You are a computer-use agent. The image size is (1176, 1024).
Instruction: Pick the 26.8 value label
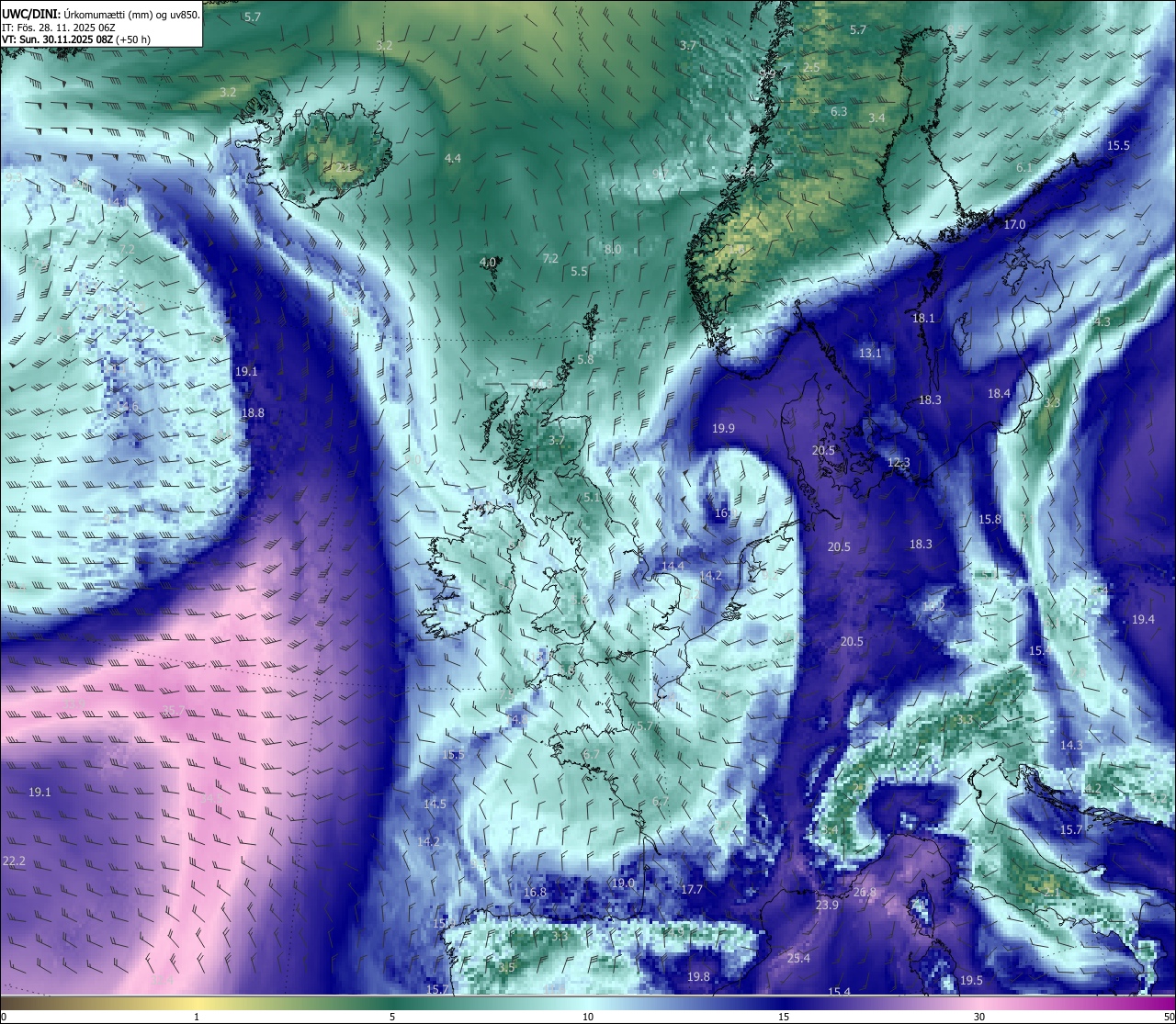tap(865, 893)
